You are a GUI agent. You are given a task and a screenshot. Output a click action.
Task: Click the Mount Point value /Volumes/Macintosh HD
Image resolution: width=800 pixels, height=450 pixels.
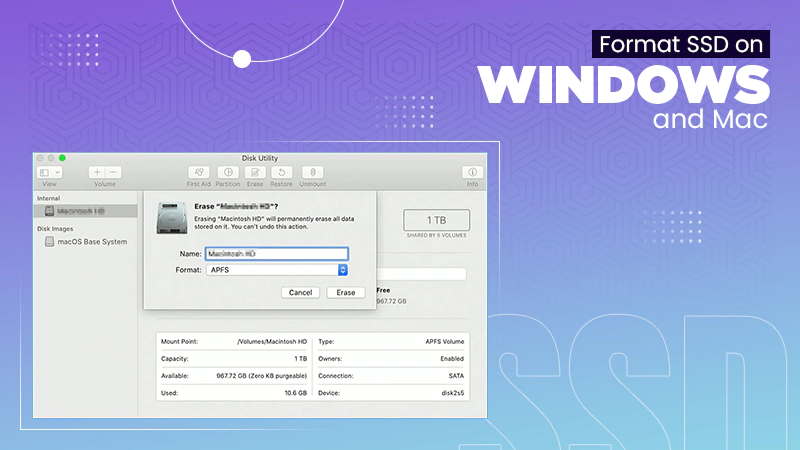tap(272, 342)
